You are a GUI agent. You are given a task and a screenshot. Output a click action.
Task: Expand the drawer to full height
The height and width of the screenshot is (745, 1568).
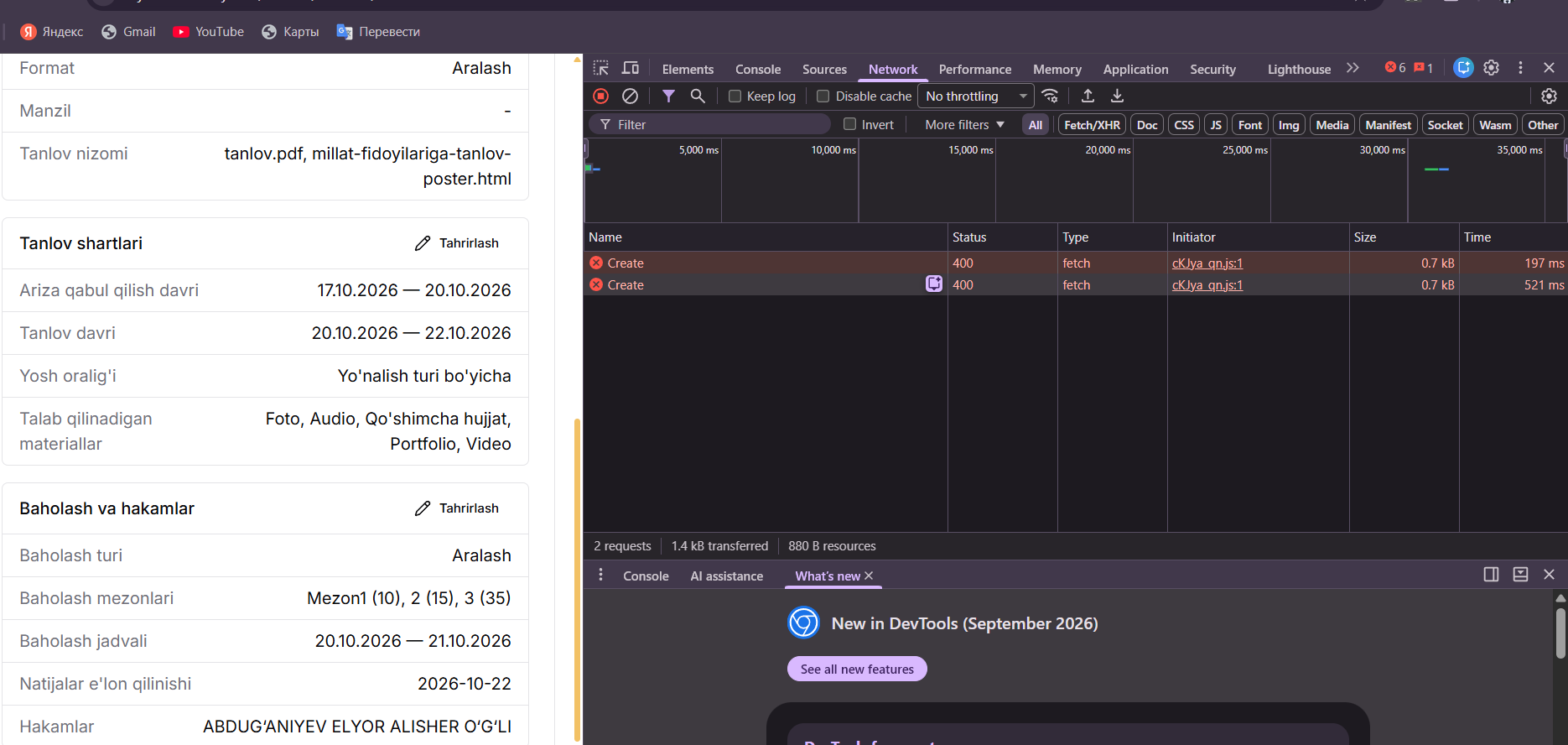pos(1520,575)
